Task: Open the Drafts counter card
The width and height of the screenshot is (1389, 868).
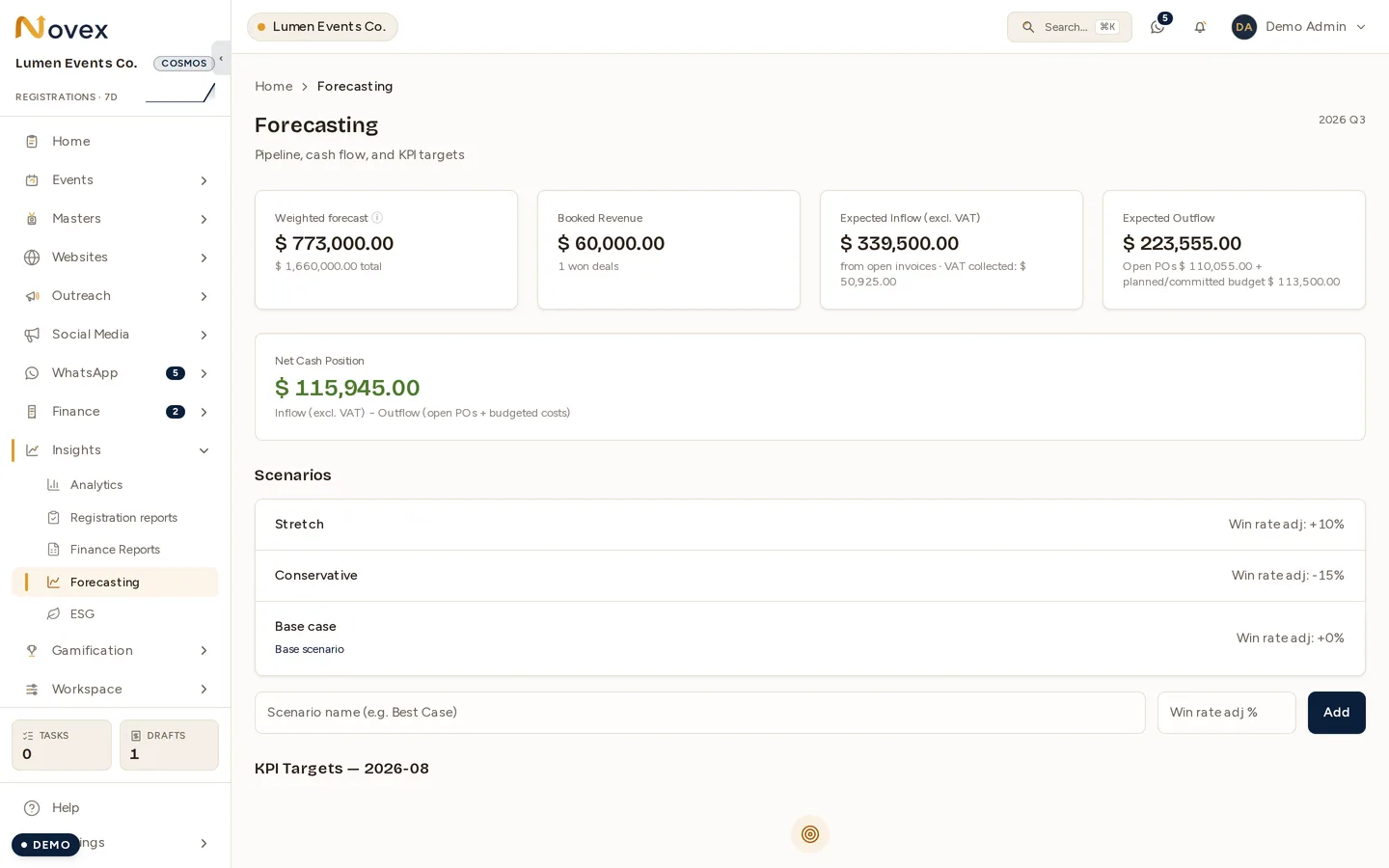Action: click(169, 745)
